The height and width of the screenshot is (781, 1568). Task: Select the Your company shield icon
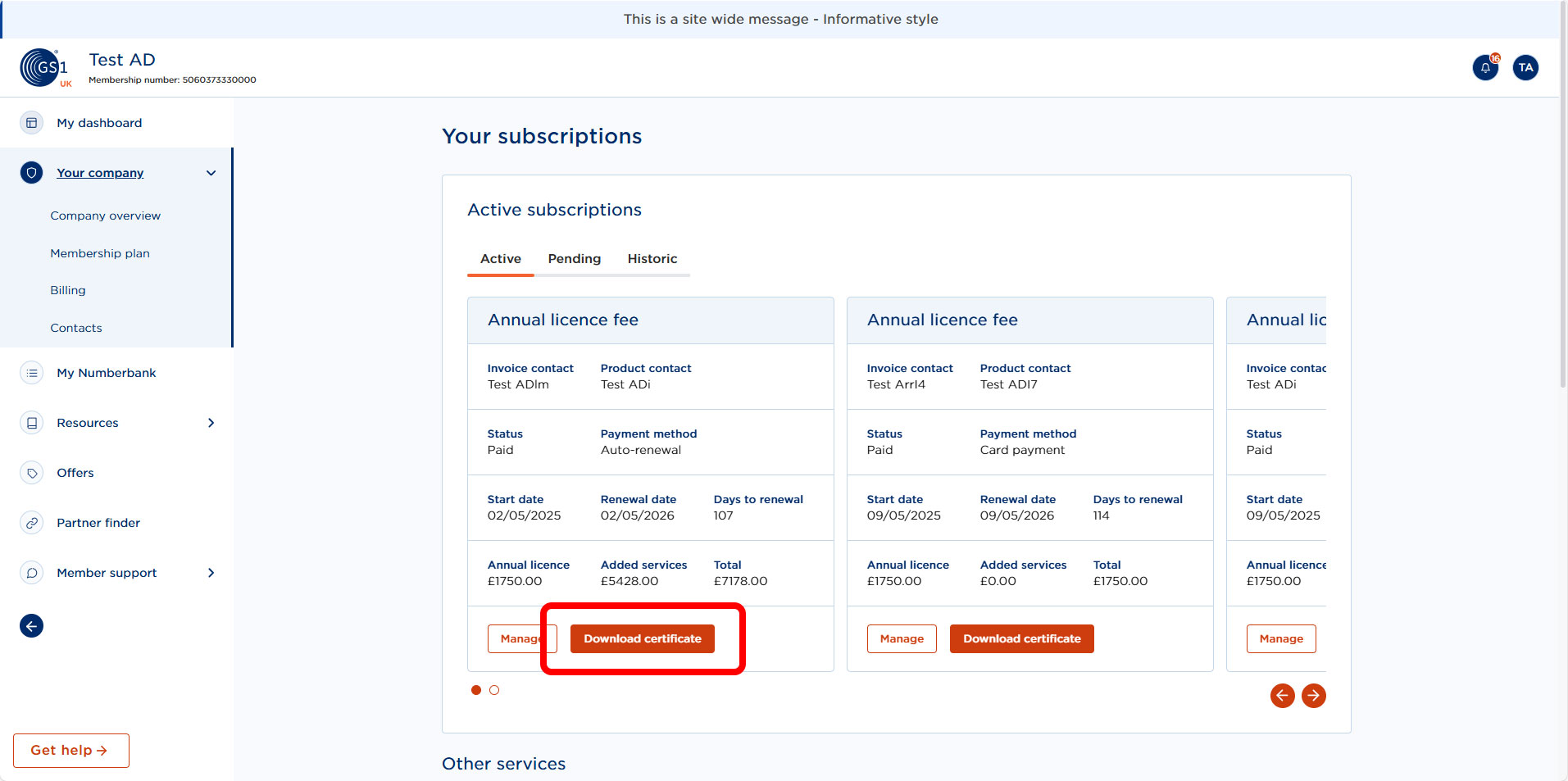pyautogui.click(x=31, y=172)
